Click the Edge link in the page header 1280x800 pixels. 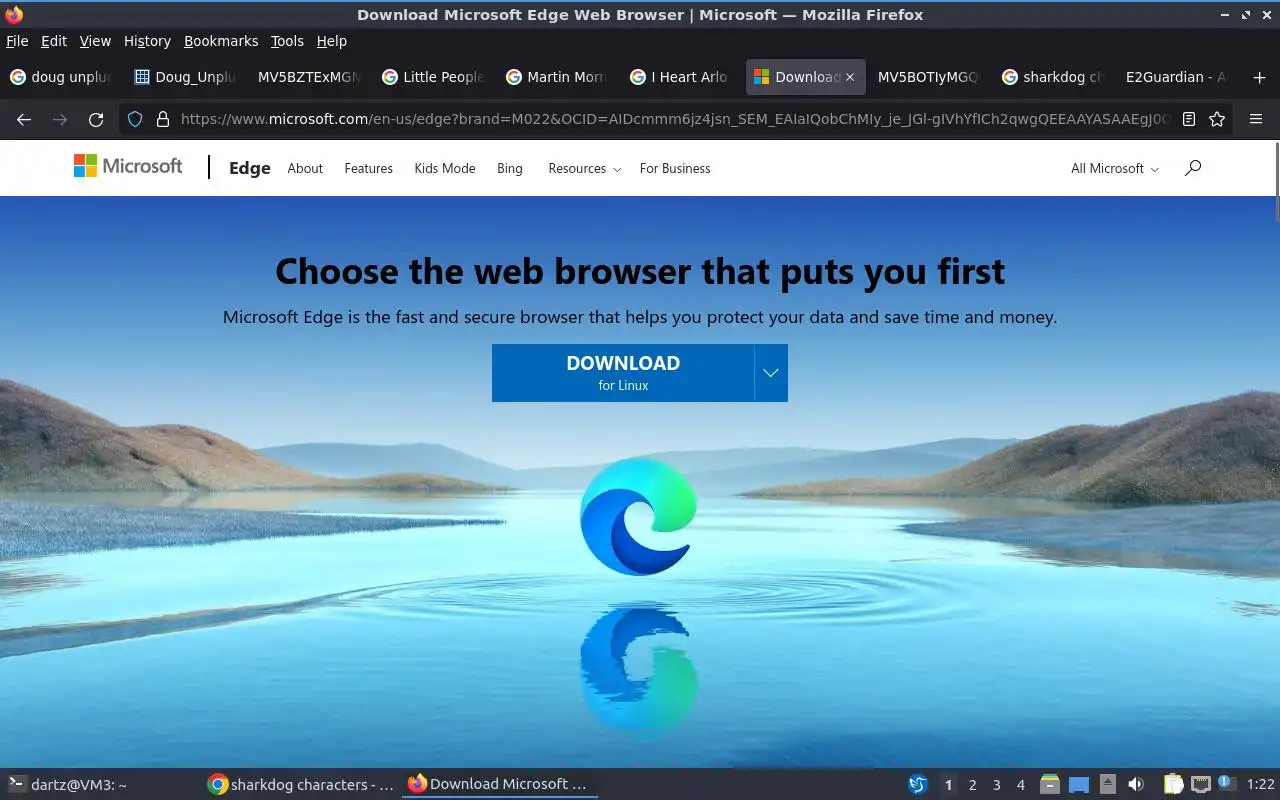pyautogui.click(x=250, y=168)
